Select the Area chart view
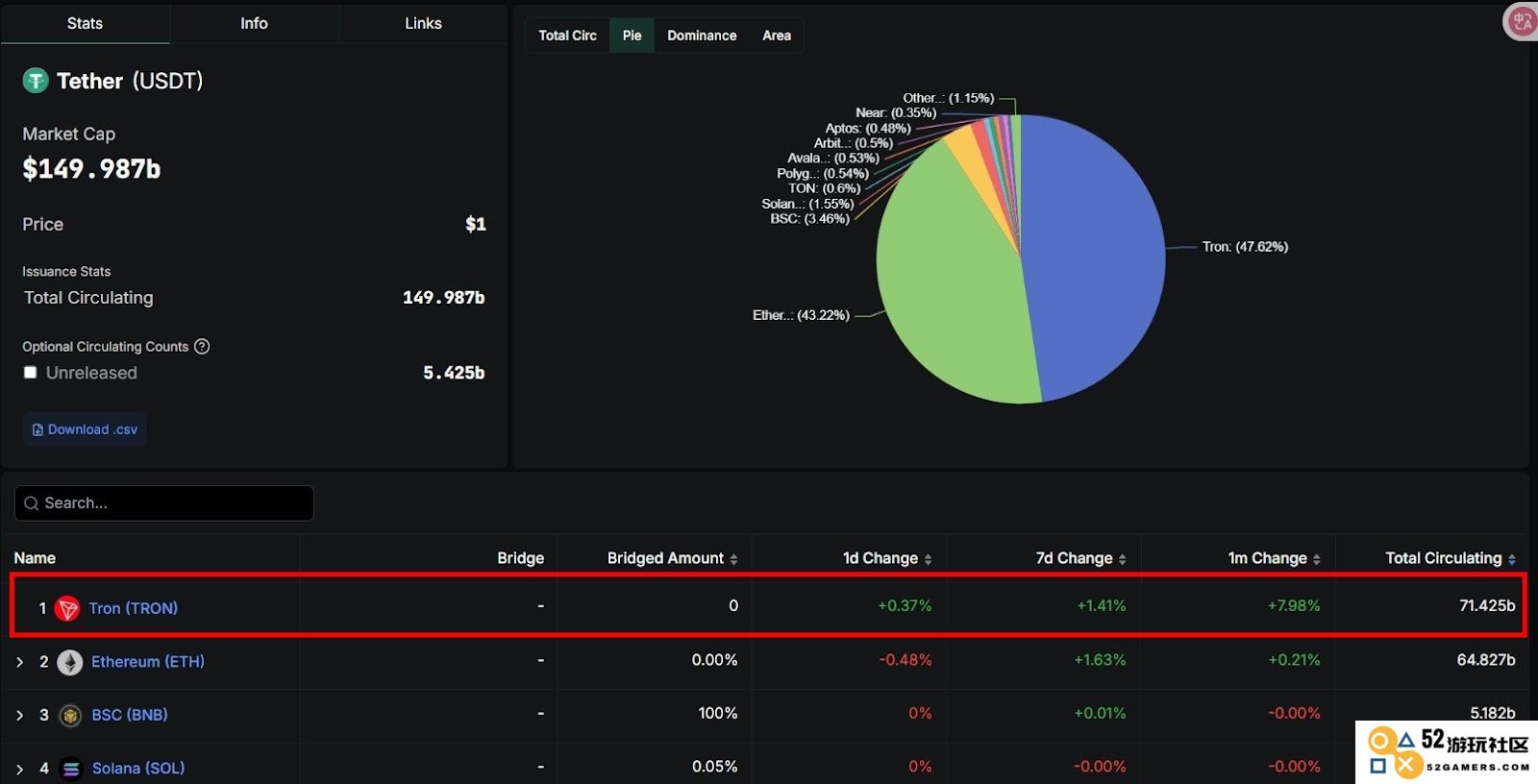Image resolution: width=1538 pixels, height=784 pixels. [777, 36]
